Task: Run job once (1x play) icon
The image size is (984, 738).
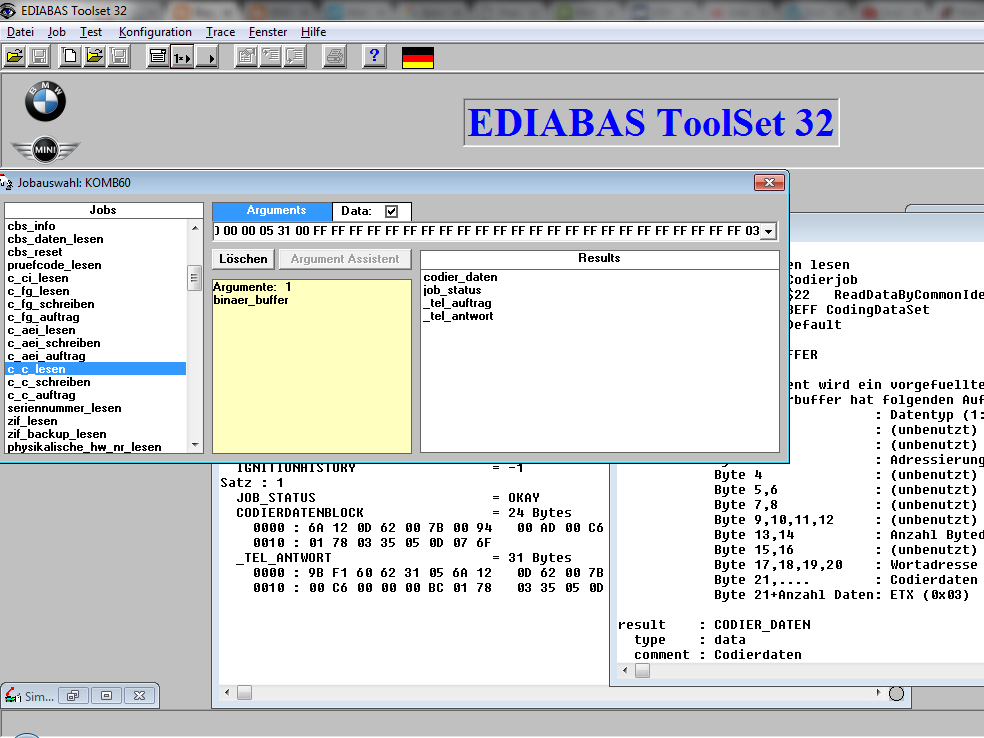Action: coord(182,57)
